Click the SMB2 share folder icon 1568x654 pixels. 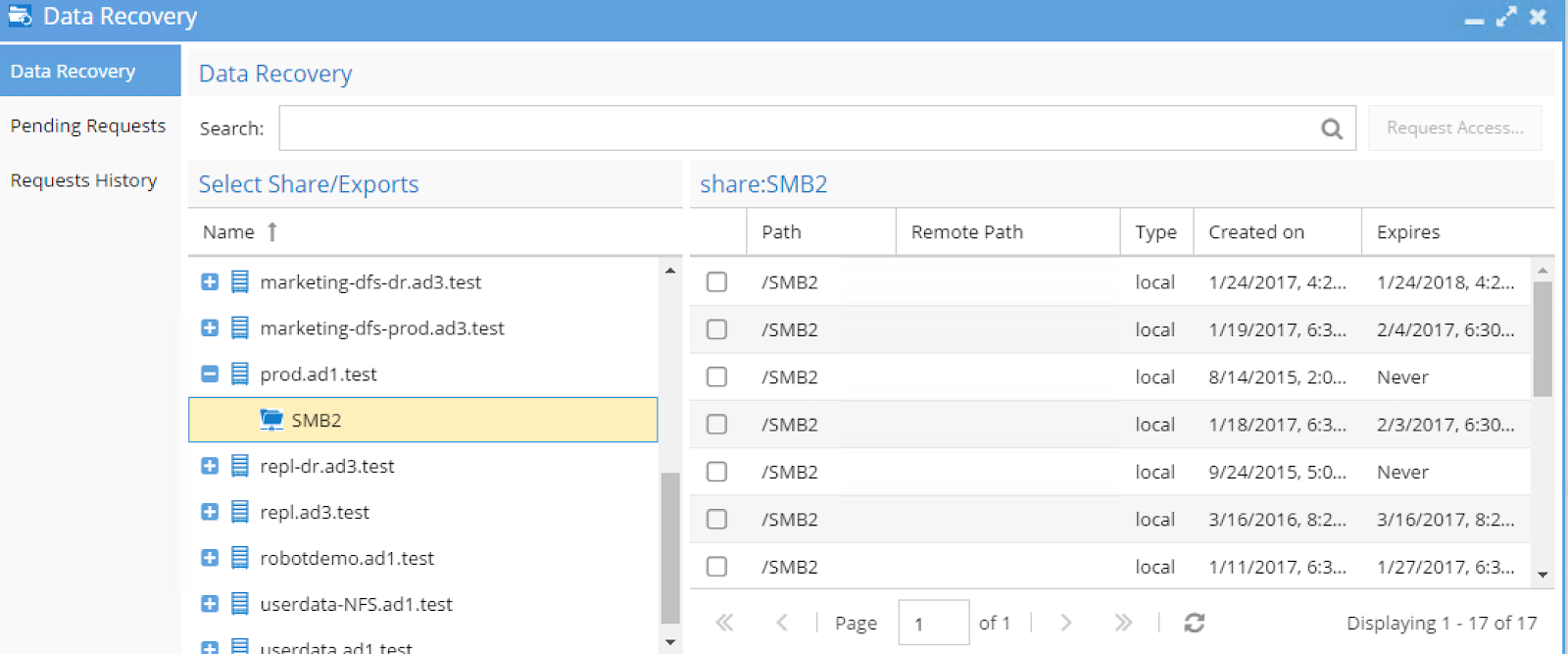271,420
